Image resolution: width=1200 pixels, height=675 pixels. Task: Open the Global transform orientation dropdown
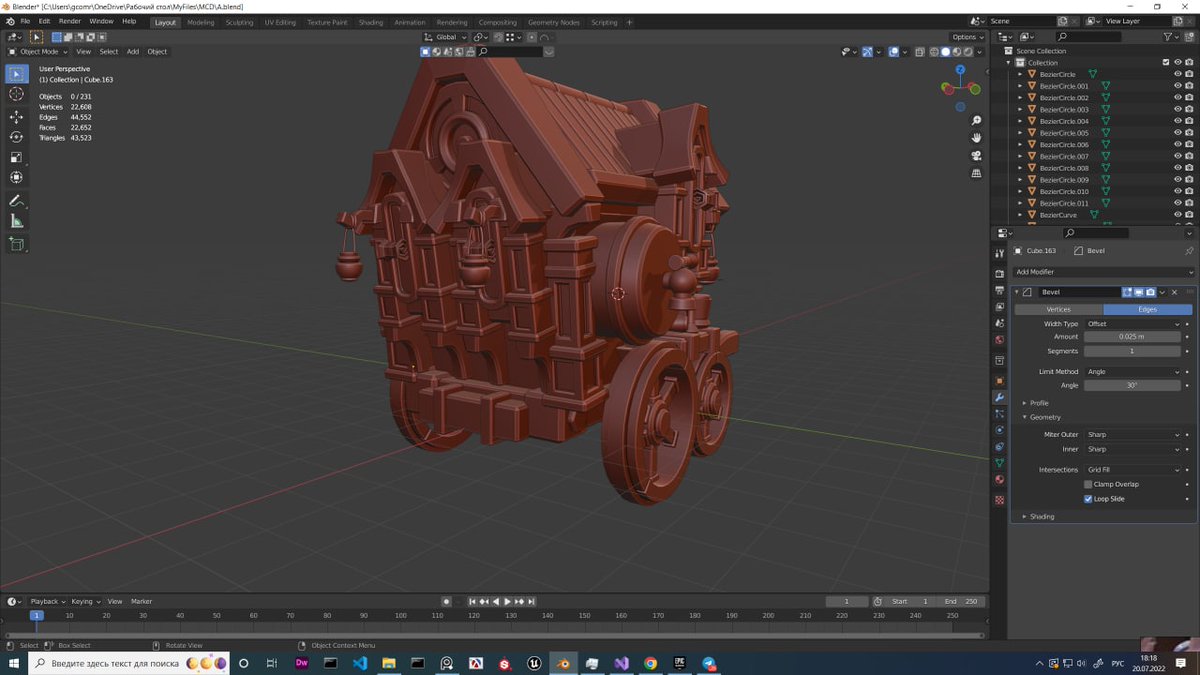[446, 37]
